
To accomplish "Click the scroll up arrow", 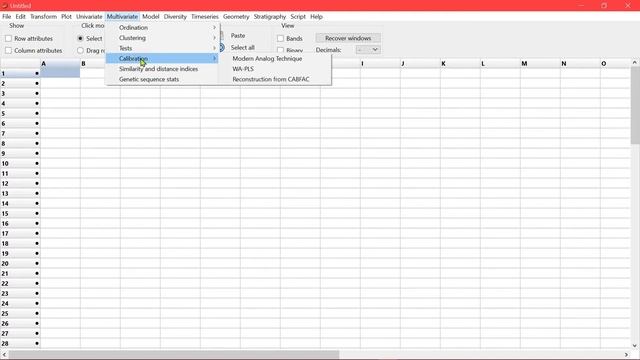I will 635,62.
